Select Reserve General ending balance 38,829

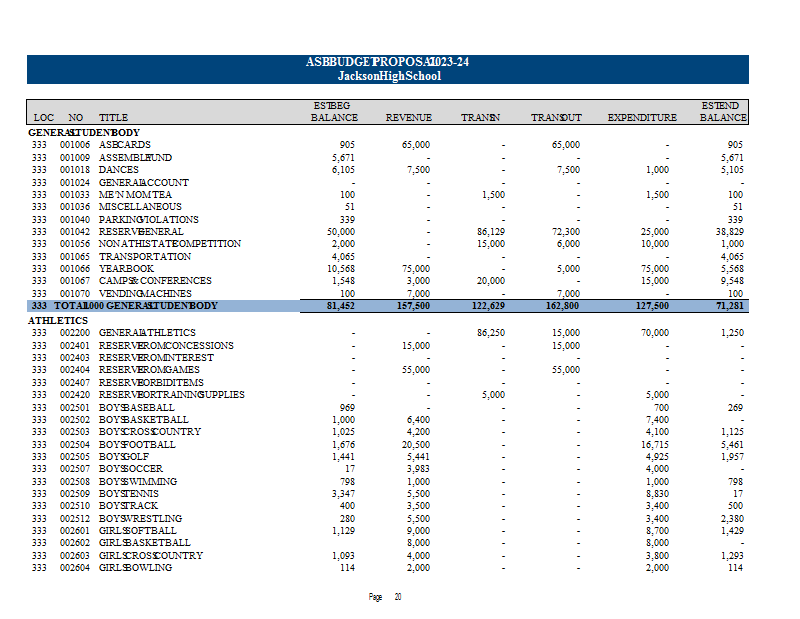pos(730,232)
